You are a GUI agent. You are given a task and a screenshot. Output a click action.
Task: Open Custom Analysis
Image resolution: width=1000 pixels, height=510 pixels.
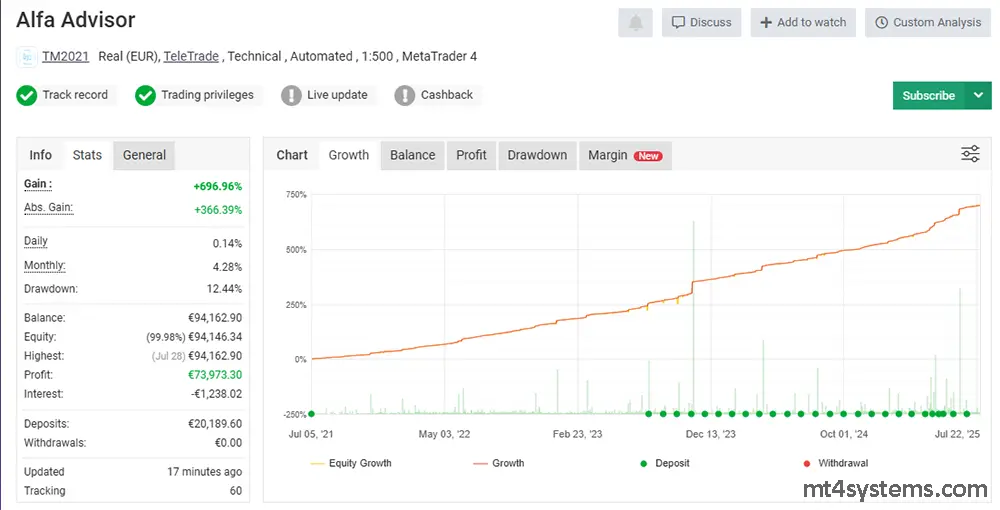tap(927, 22)
